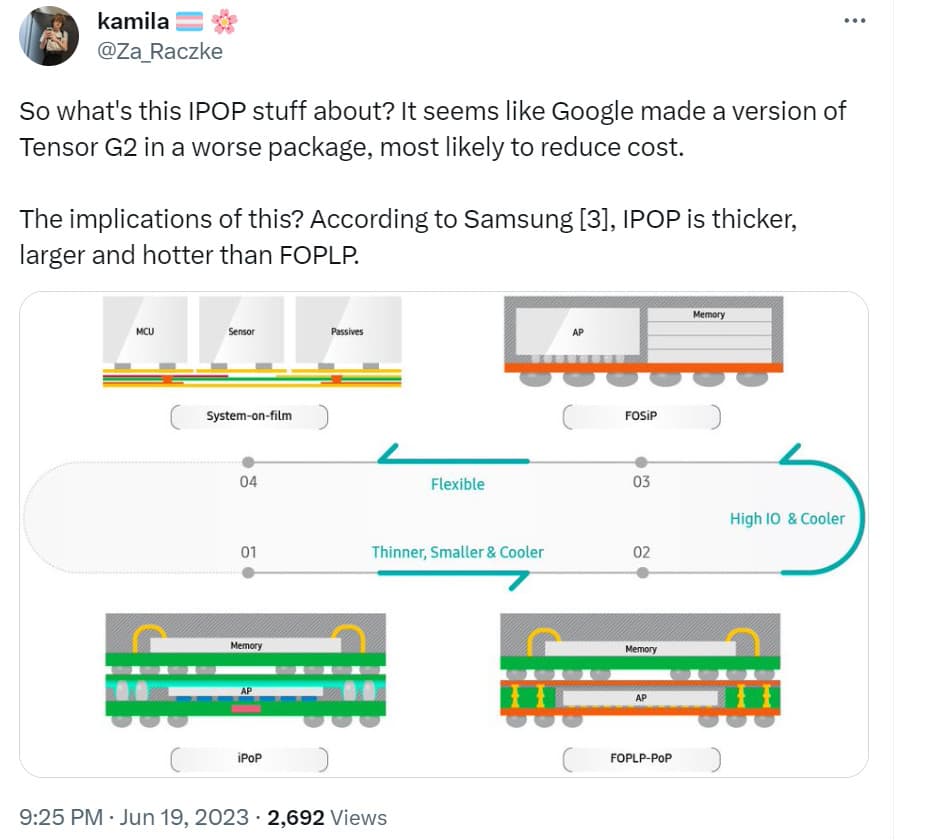Click the cherry blossom emoji
The width and height of the screenshot is (927, 840).
pos(224,20)
